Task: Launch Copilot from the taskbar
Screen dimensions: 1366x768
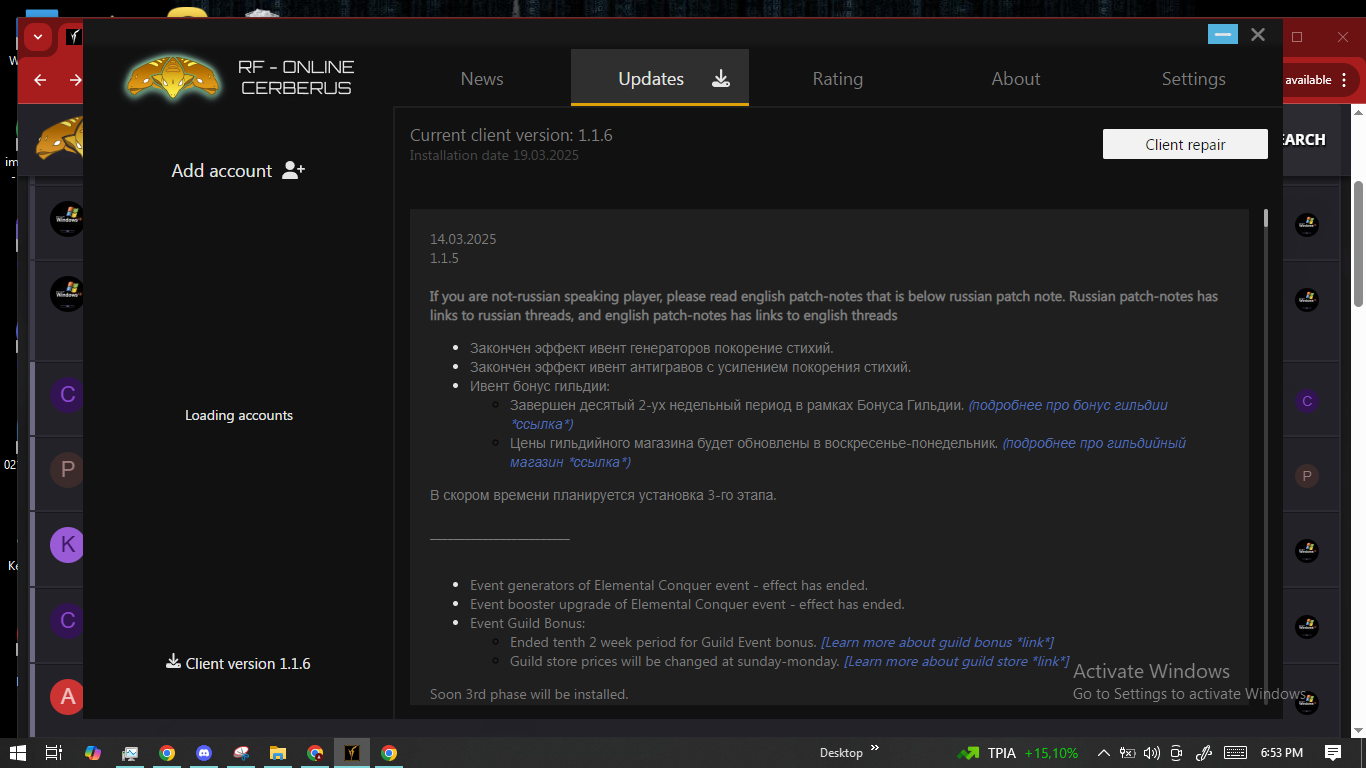Action: (x=93, y=753)
